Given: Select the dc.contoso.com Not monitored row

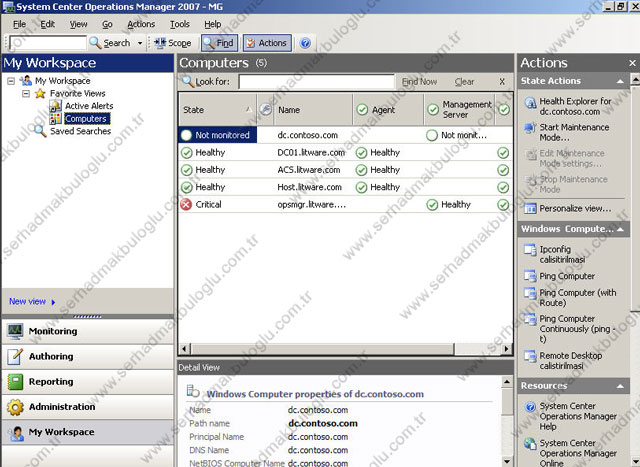Looking at the screenshot, I should pyautogui.click(x=345, y=135).
